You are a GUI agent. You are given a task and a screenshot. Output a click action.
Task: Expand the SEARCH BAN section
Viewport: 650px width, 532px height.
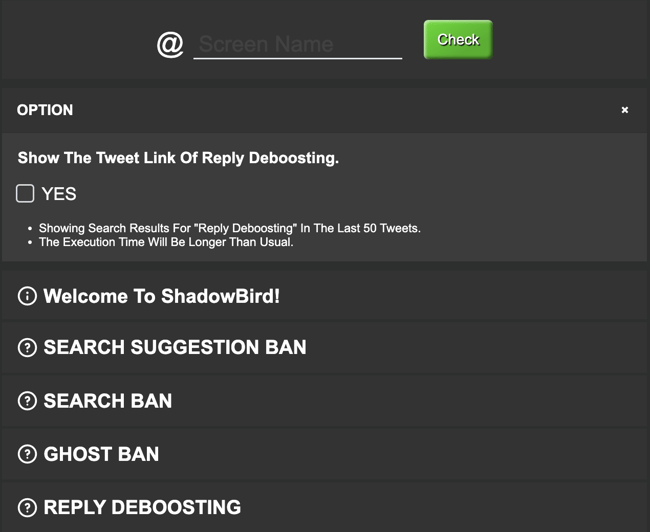click(324, 401)
